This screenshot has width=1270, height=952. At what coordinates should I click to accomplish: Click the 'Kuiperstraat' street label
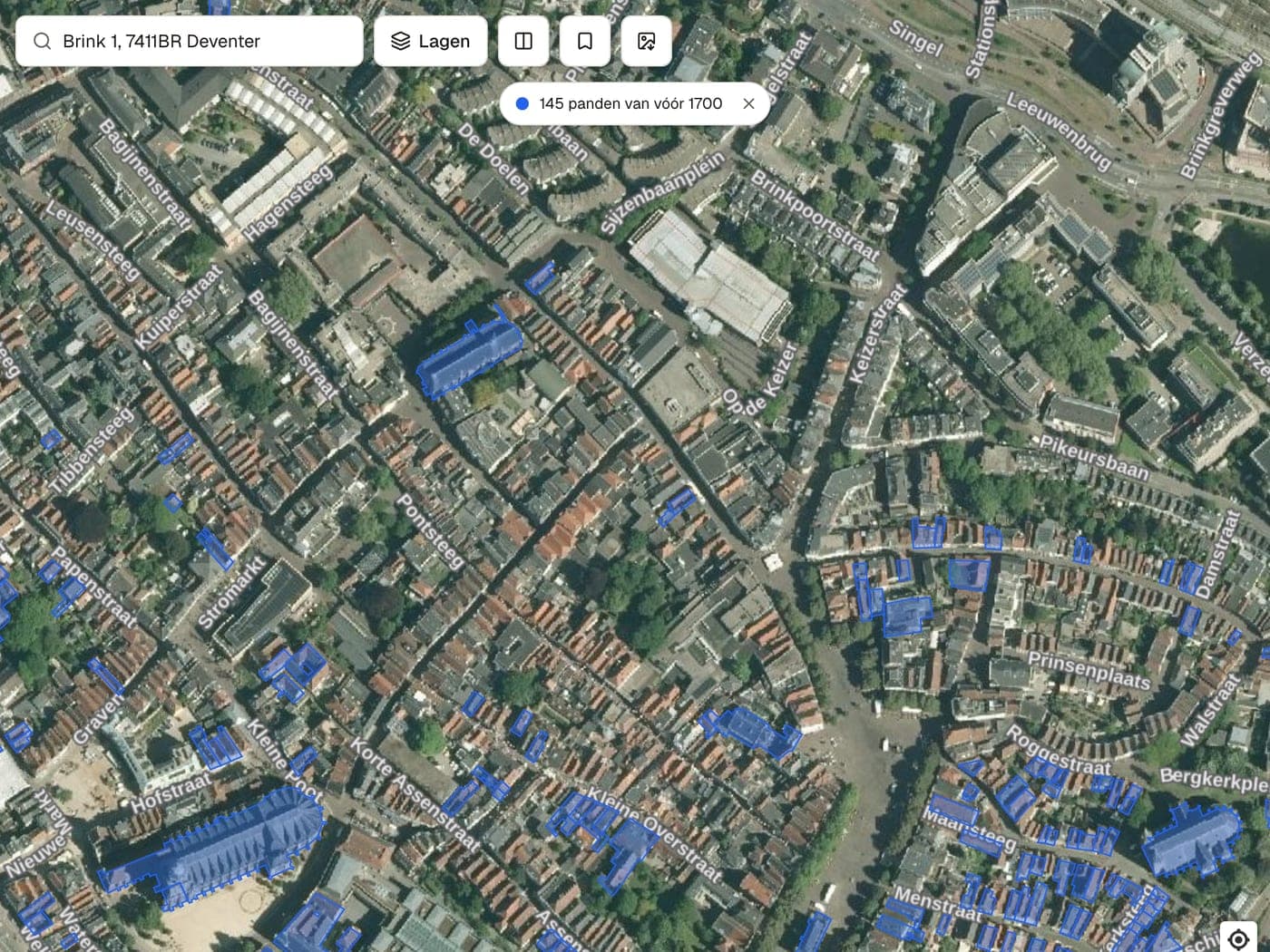(178, 306)
